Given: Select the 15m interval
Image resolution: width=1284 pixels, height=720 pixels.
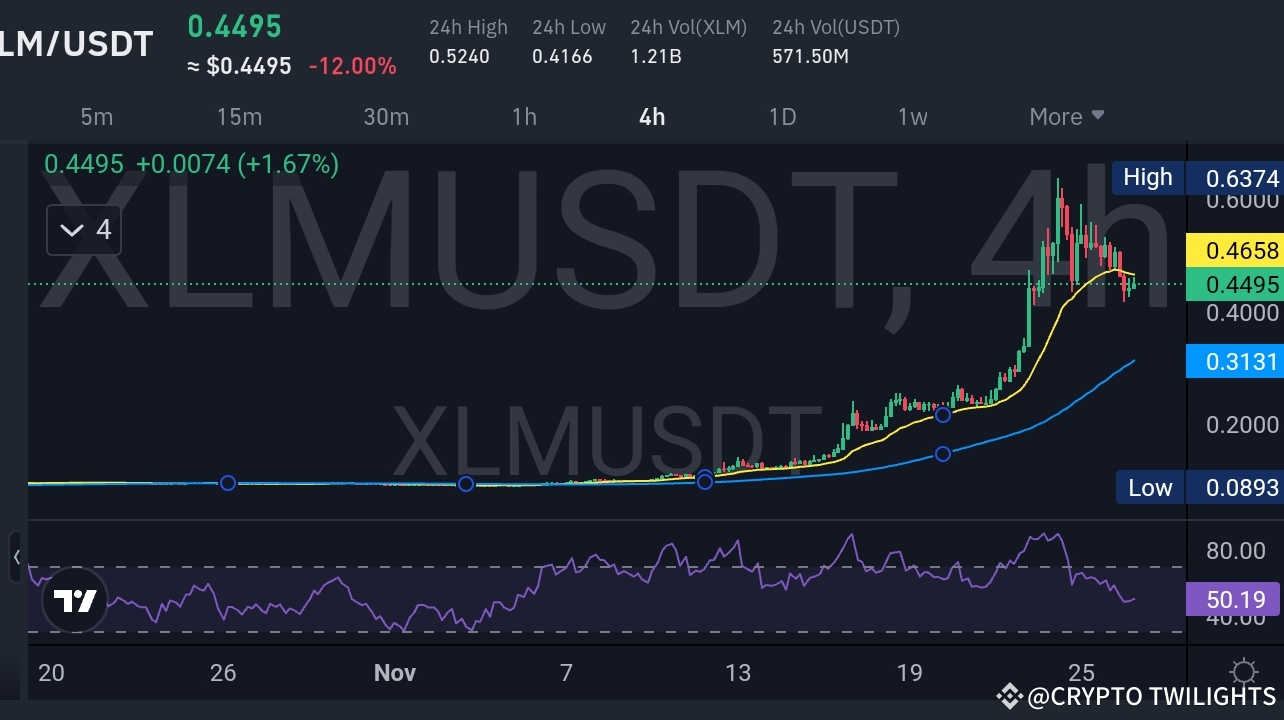Looking at the screenshot, I should (239, 117).
